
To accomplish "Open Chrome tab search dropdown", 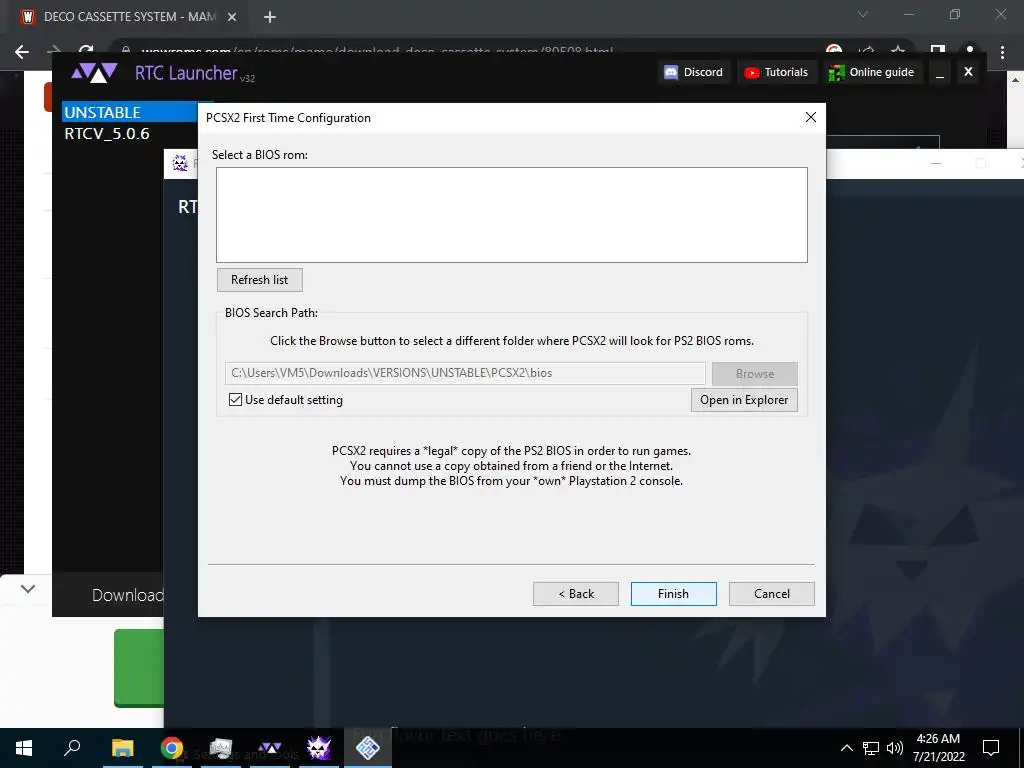I will (863, 14).
